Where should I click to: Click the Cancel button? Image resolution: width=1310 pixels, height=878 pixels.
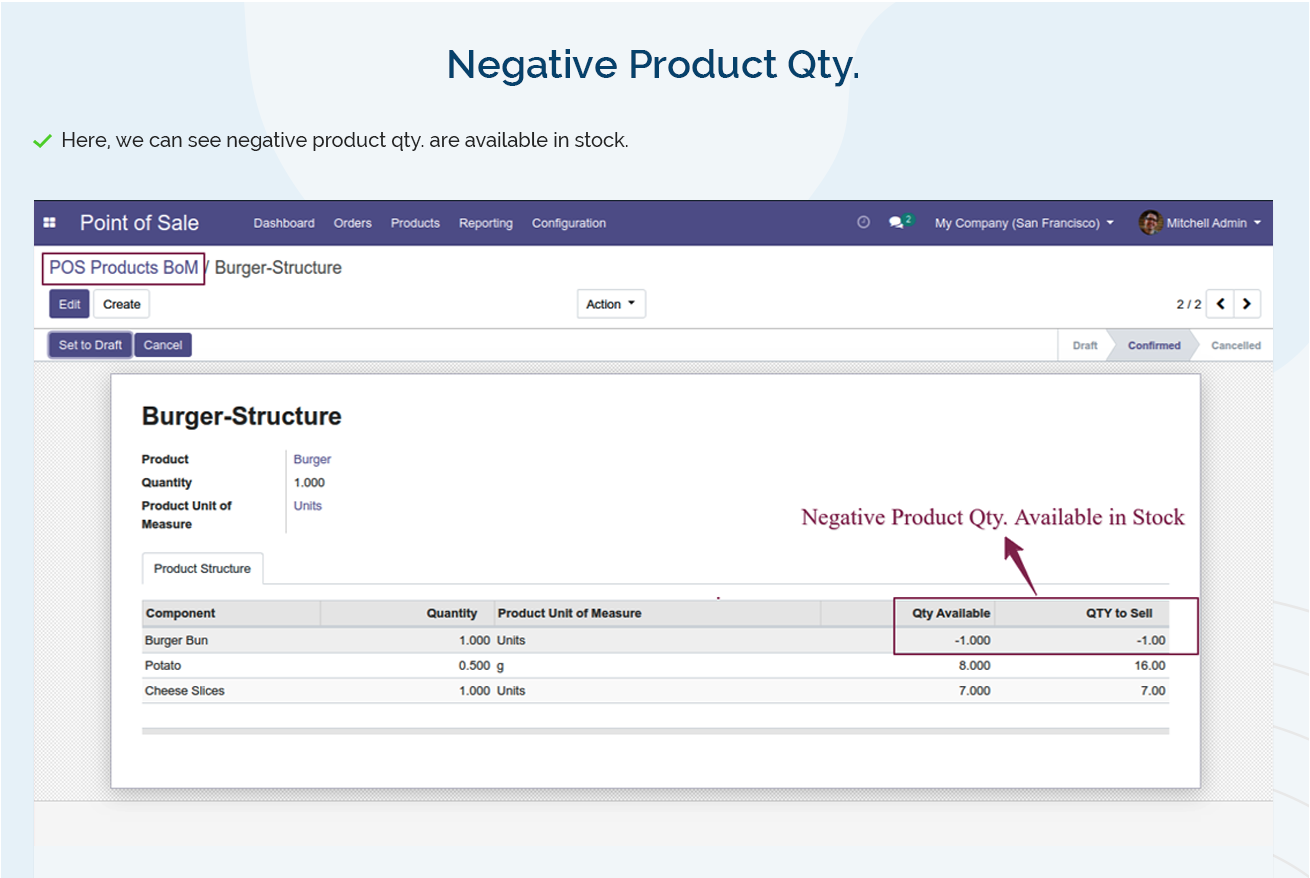coord(163,345)
